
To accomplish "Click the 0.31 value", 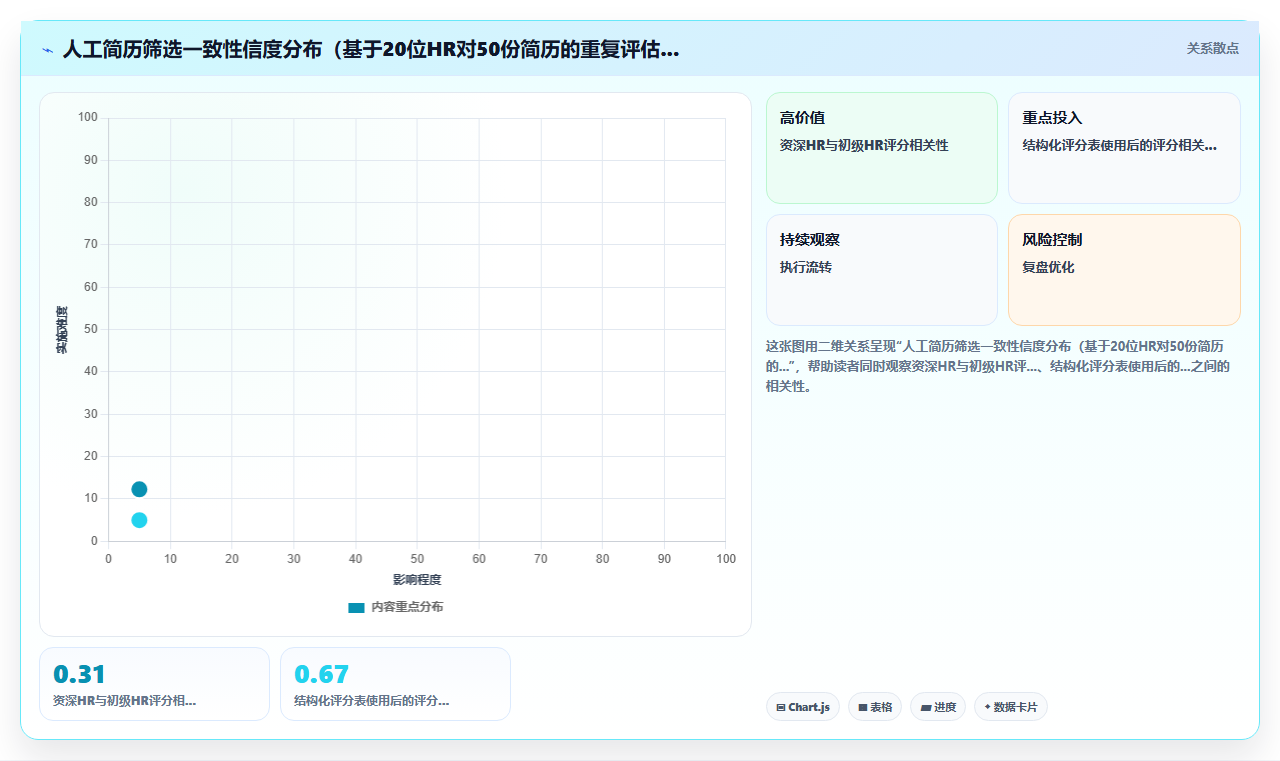I will (x=79, y=674).
